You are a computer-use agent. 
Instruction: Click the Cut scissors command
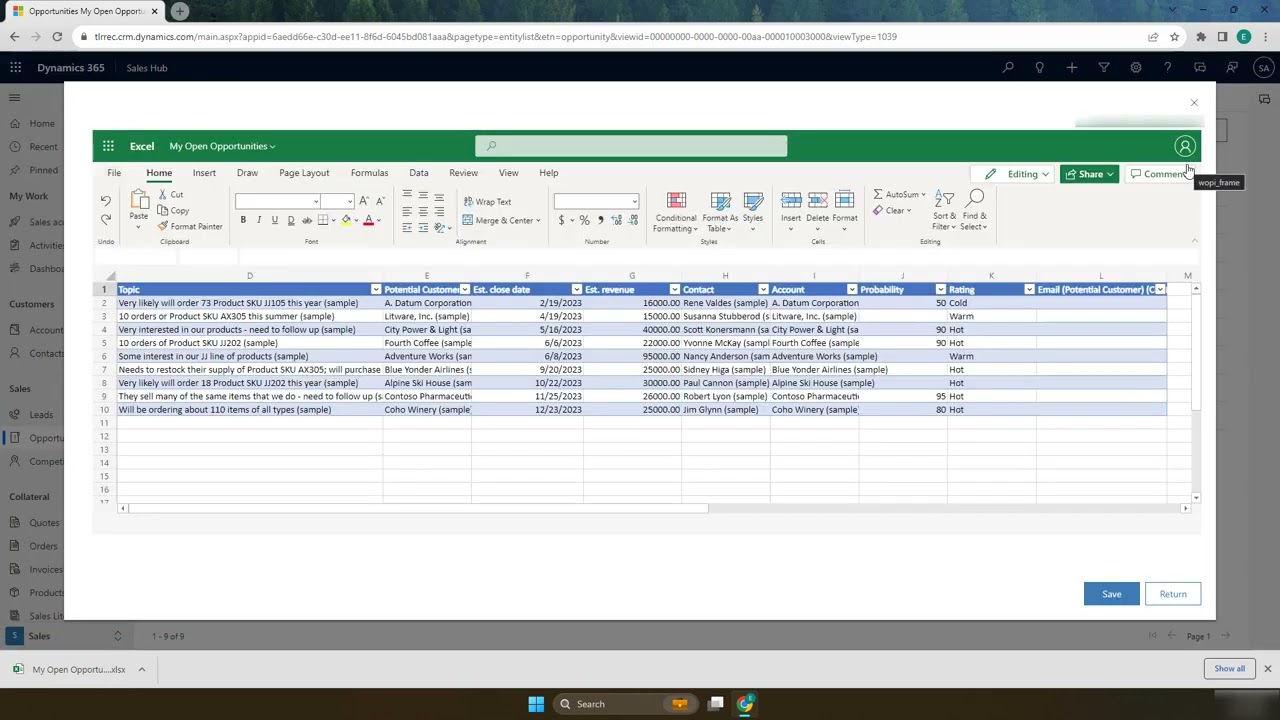[170, 195]
